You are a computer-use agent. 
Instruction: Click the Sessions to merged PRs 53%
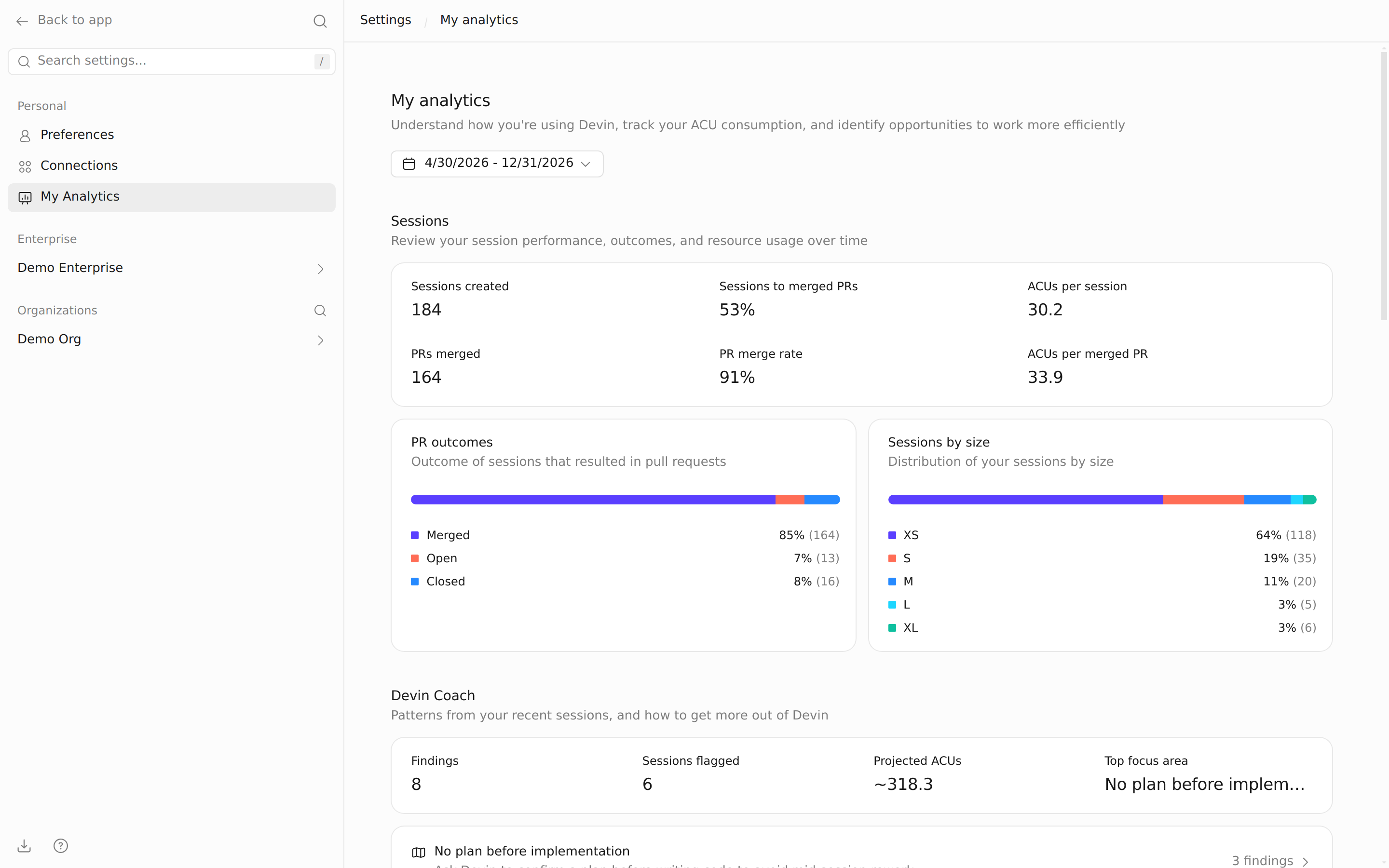point(737,310)
